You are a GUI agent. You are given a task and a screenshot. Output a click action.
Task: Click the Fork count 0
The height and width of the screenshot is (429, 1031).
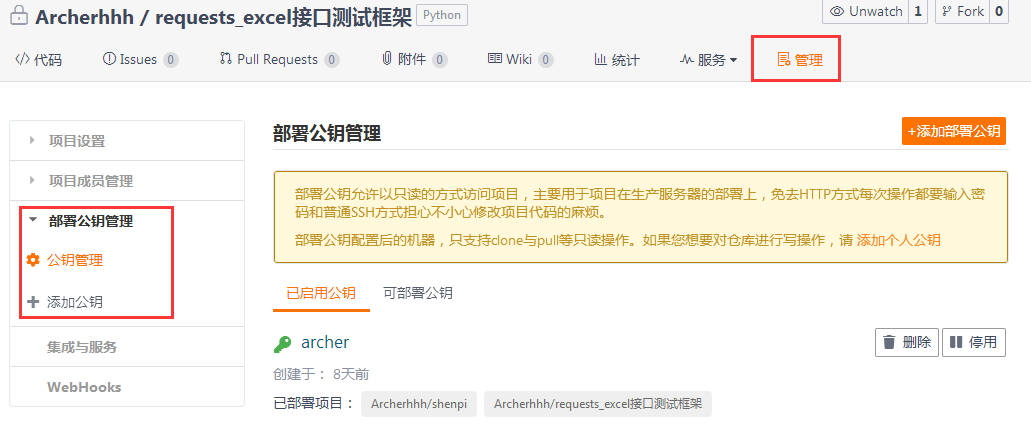pos(999,12)
